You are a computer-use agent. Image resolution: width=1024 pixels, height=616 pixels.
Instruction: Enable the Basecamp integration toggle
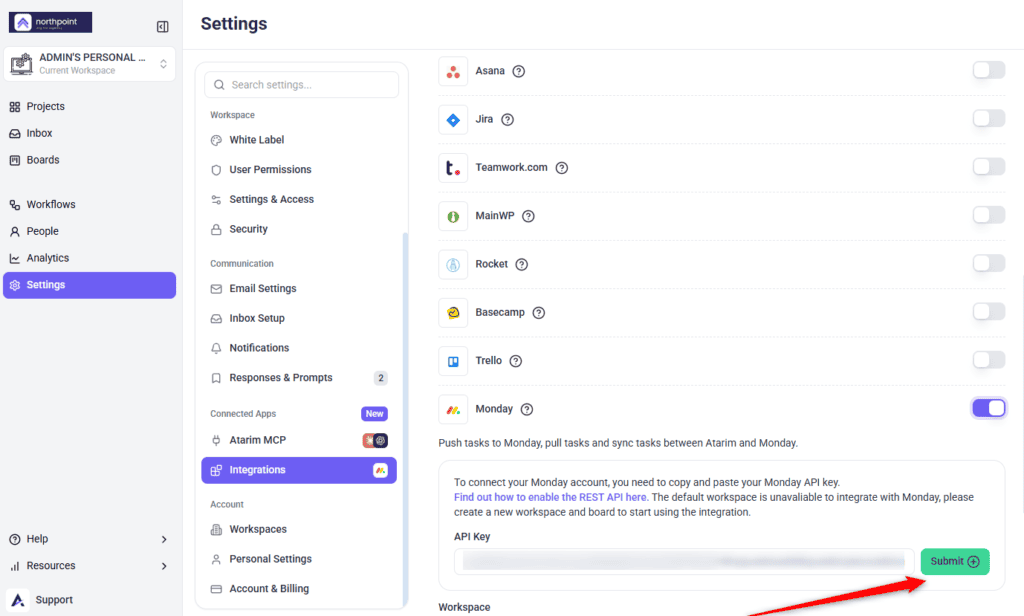coord(989,312)
